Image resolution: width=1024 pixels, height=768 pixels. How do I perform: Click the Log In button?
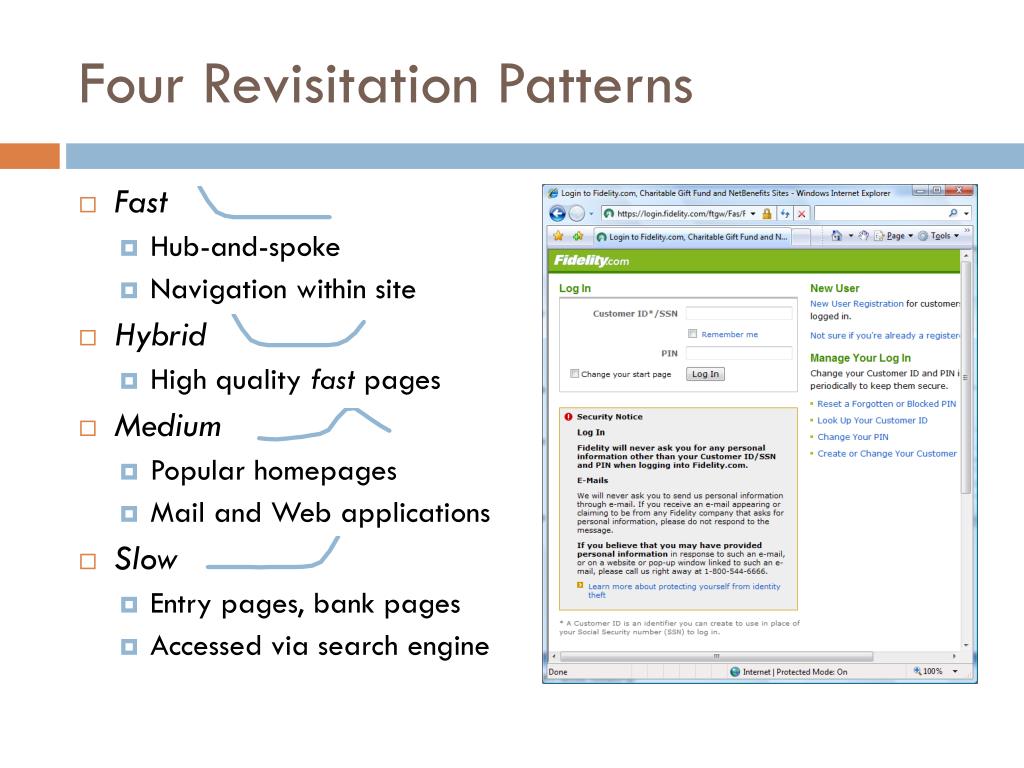pyautogui.click(x=705, y=374)
